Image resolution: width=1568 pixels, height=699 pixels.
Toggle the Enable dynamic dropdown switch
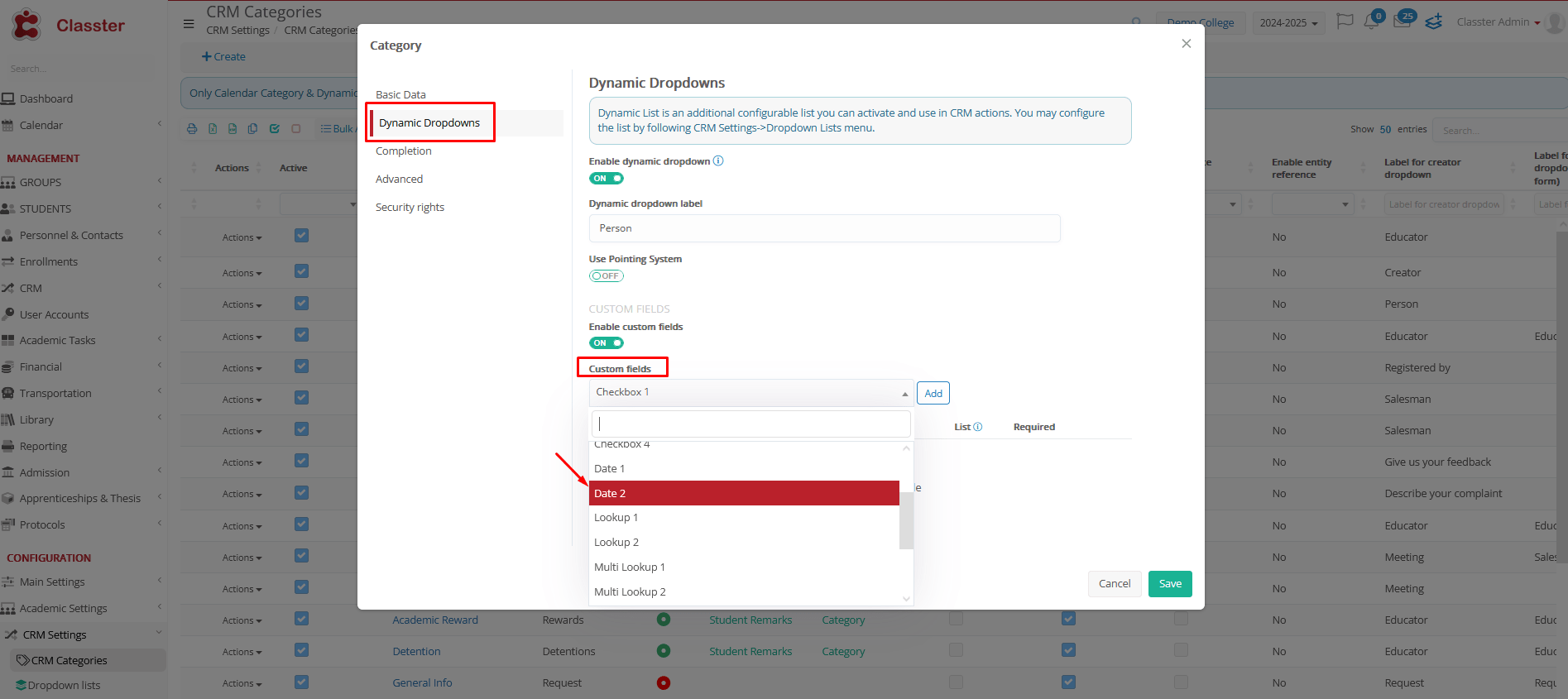(607, 179)
